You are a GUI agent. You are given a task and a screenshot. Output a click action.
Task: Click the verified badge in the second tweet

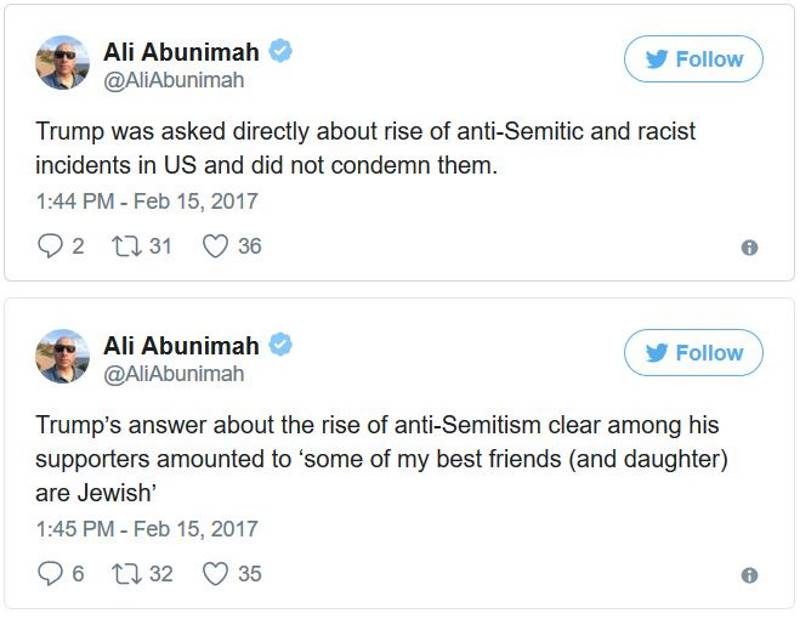(x=281, y=344)
